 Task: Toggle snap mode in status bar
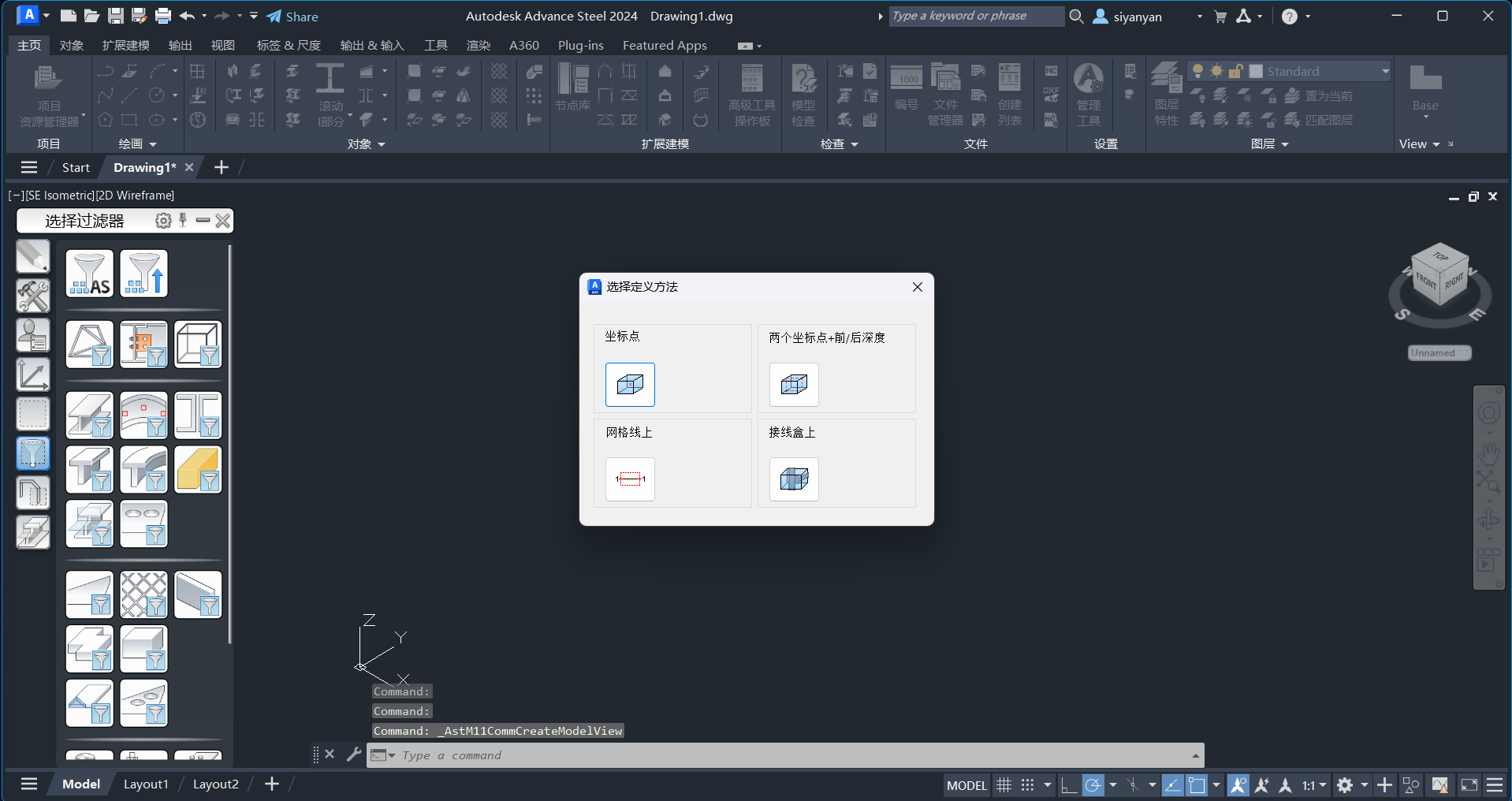(x=1027, y=785)
